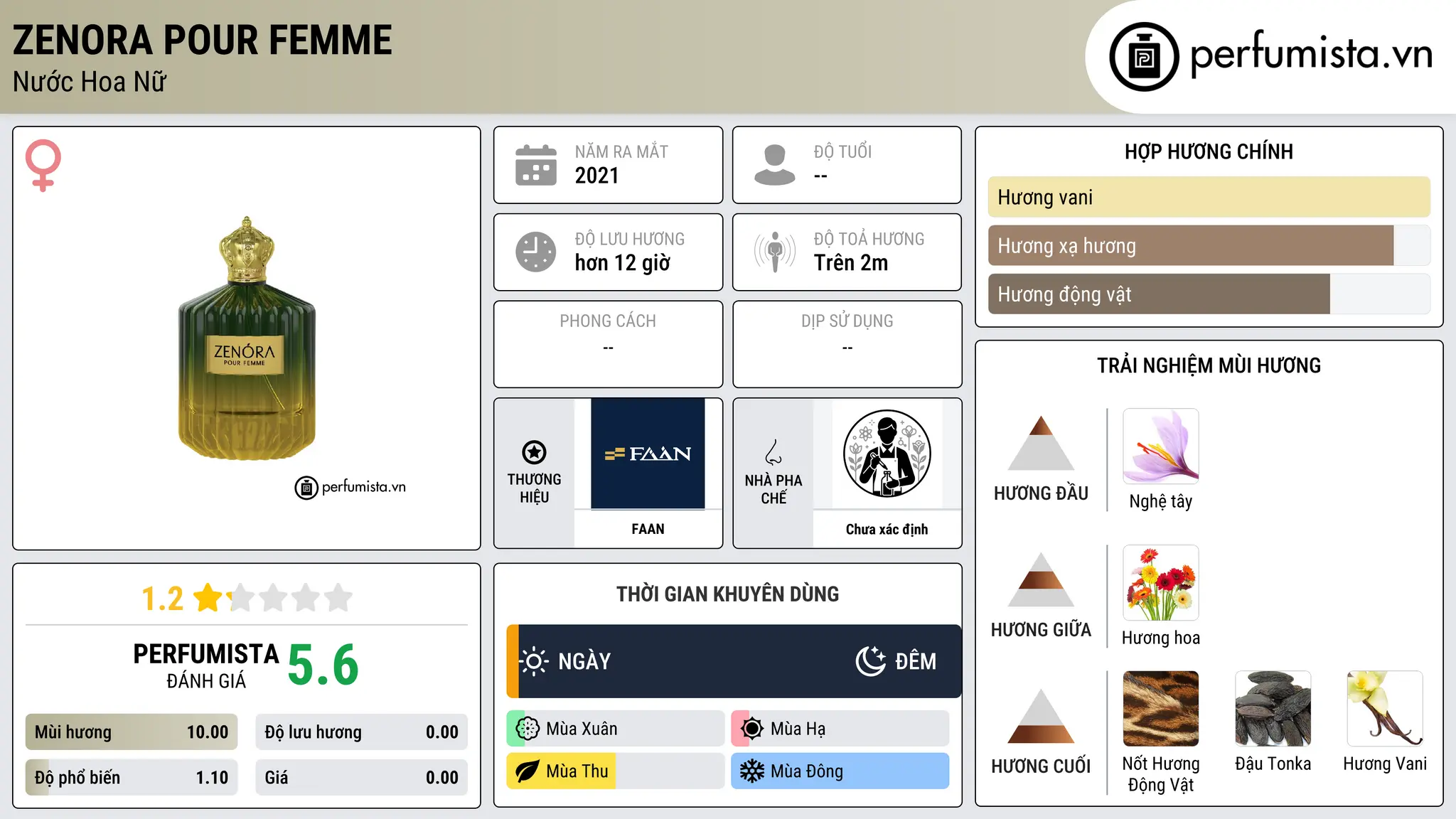Click the Phong cách card
This screenshot has height=819, width=1456.
tap(608, 344)
